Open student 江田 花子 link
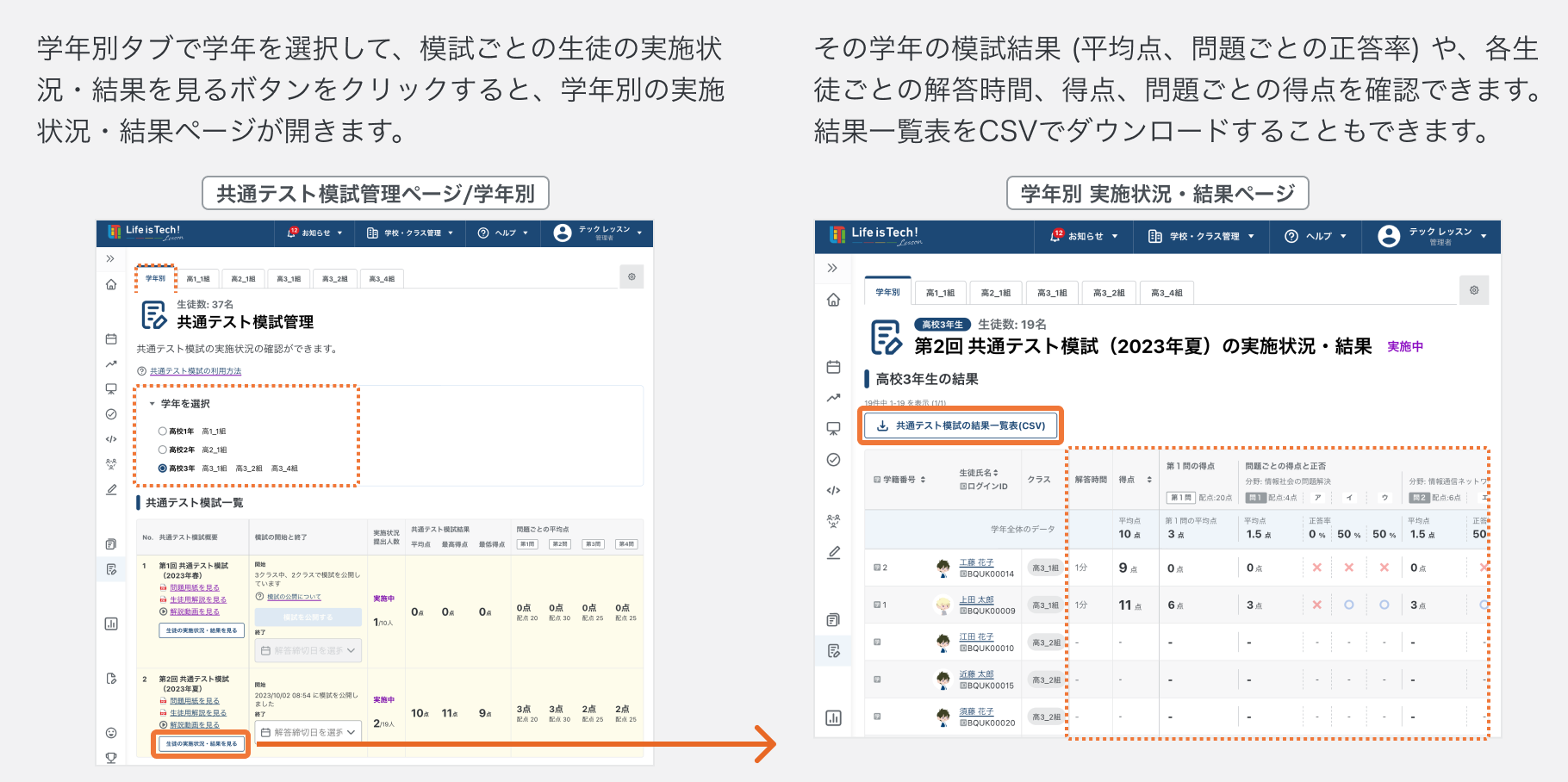The image size is (1568, 782). tap(976, 636)
